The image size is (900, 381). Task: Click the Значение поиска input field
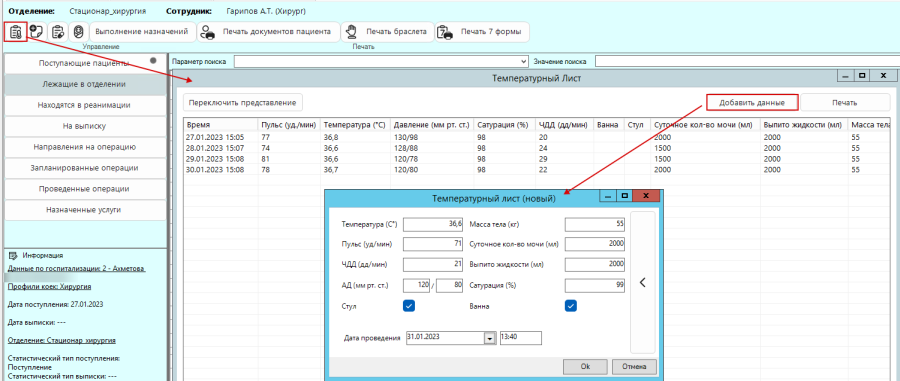point(747,61)
